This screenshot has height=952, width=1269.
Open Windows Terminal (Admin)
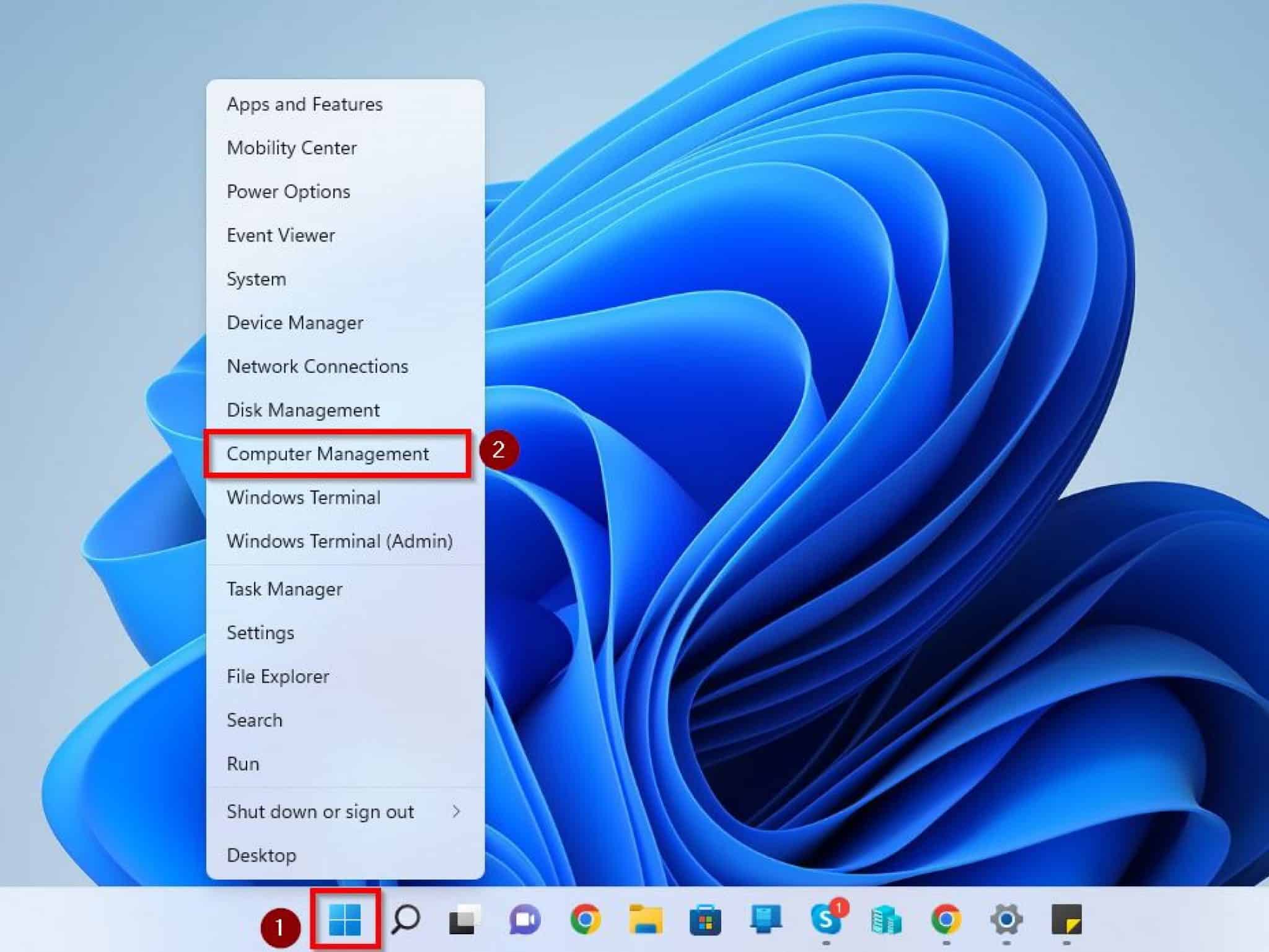pos(339,541)
